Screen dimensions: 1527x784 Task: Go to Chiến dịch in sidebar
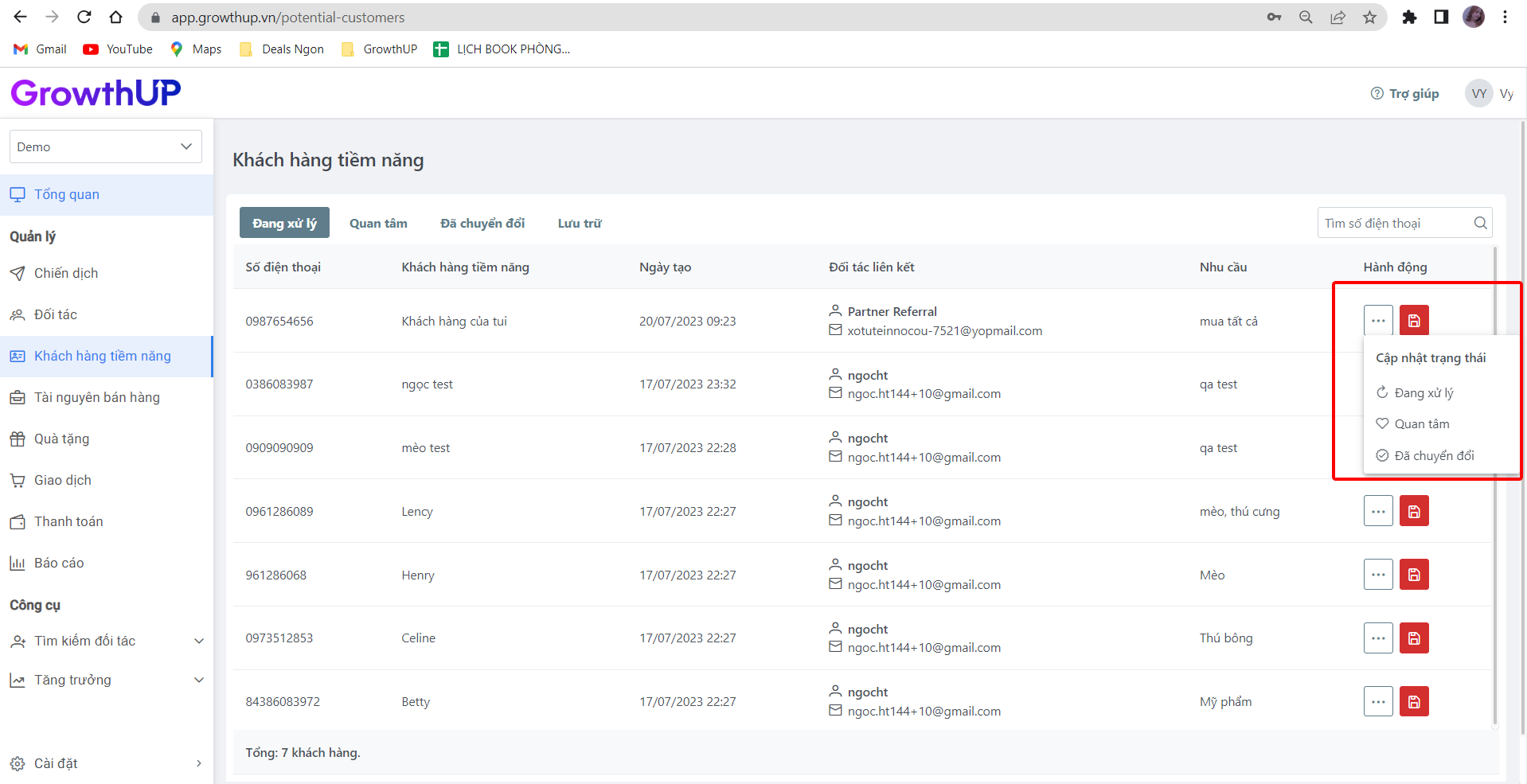click(66, 273)
